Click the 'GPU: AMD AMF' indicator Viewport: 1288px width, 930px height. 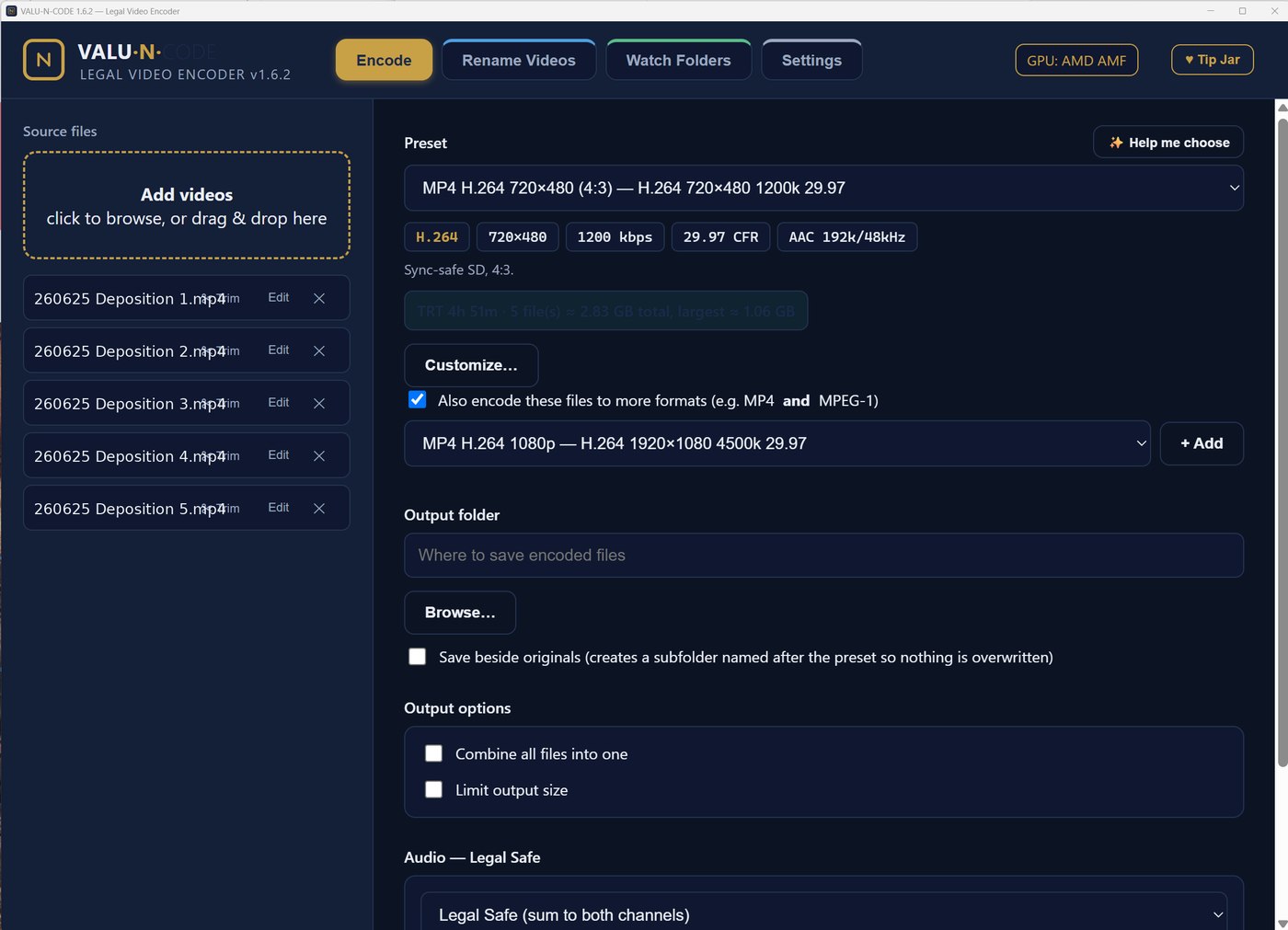(x=1076, y=61)
